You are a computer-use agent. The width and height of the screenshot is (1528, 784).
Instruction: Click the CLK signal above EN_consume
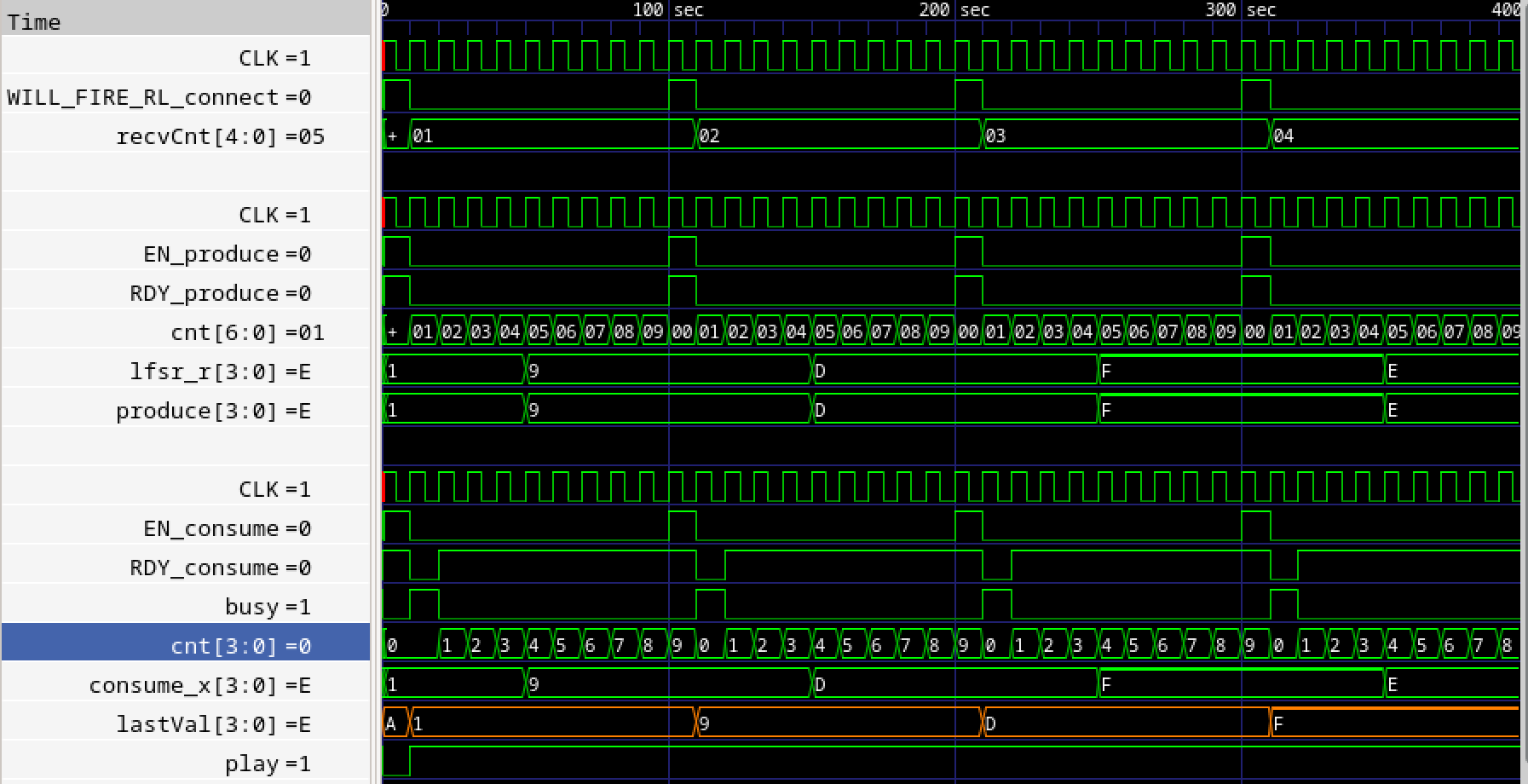[x=274, y=489]
